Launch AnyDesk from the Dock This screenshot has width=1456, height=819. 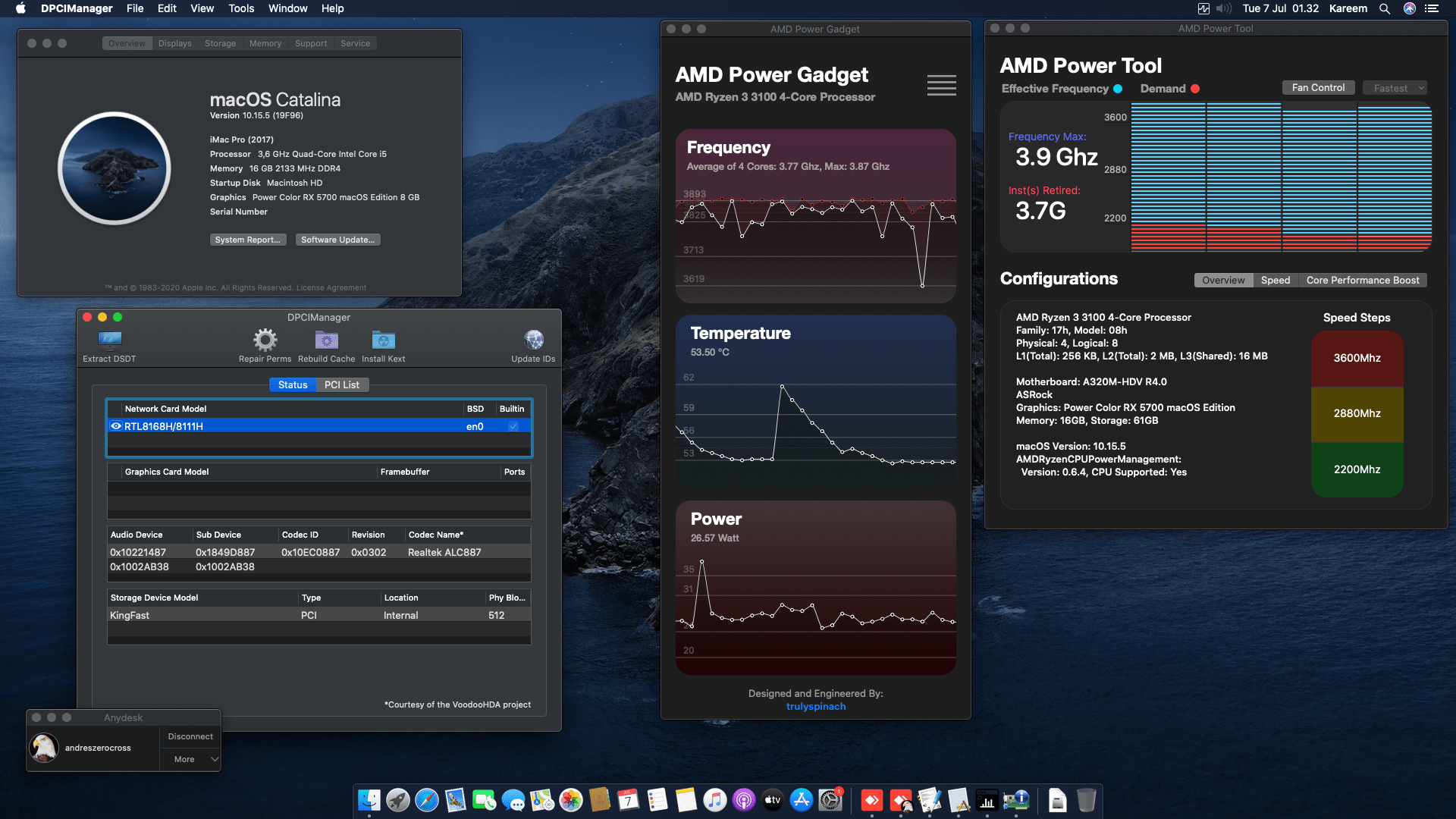coord(871,800)
